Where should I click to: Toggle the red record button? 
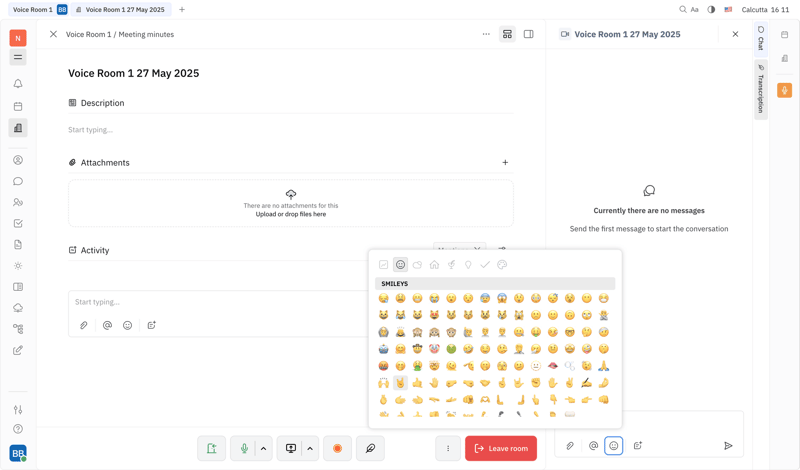[337, 449]
